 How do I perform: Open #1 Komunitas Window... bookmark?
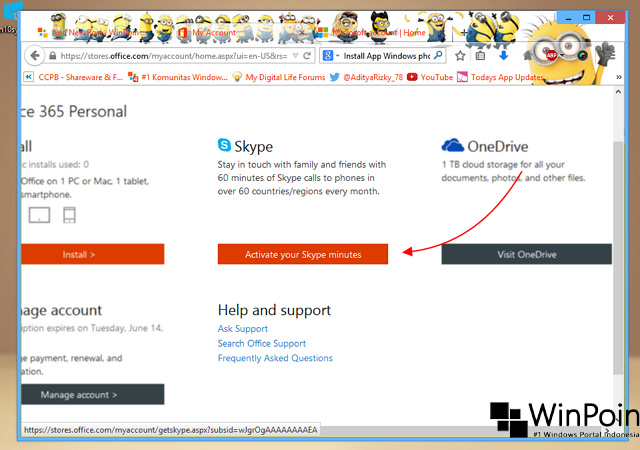click(178, 77)
